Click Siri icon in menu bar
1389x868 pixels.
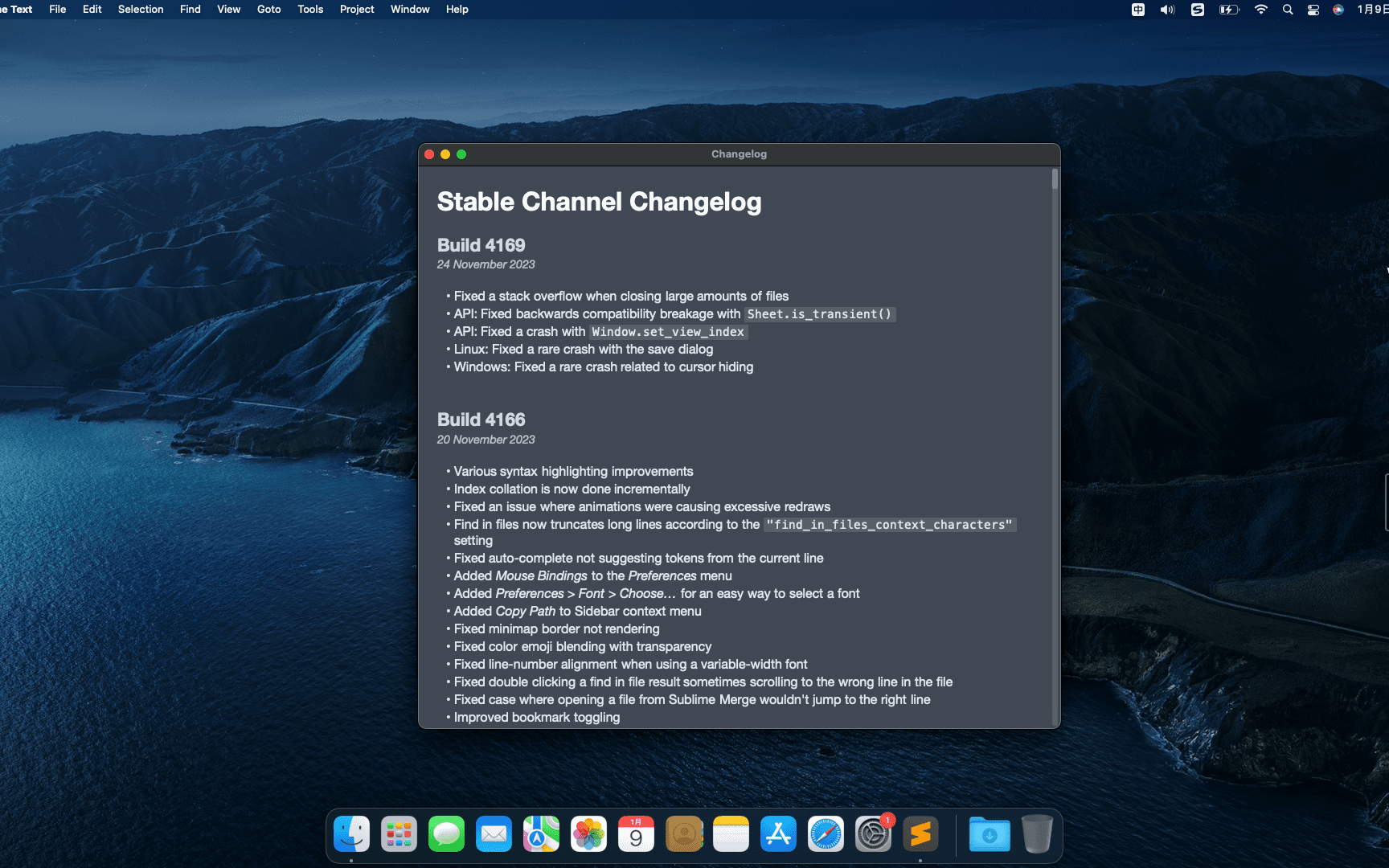[1338, 10]
